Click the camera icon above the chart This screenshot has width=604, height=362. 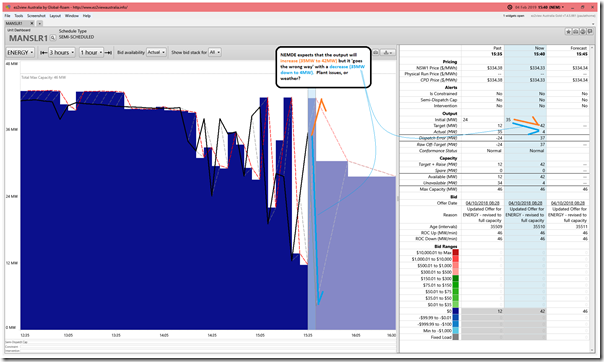376,52
